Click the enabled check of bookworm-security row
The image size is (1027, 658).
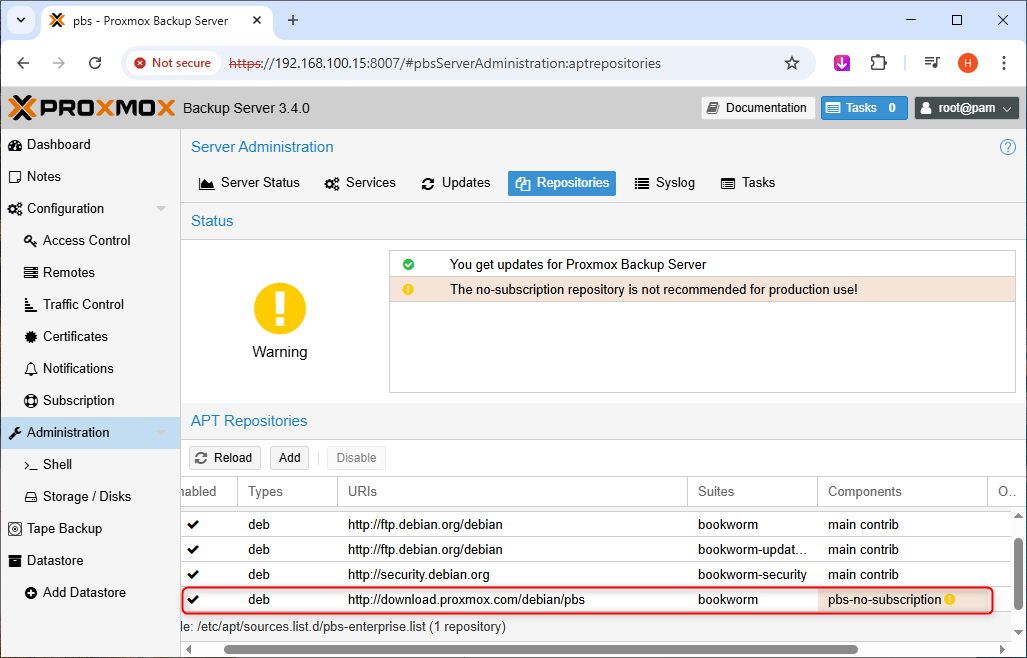click(x=193, y=575)
